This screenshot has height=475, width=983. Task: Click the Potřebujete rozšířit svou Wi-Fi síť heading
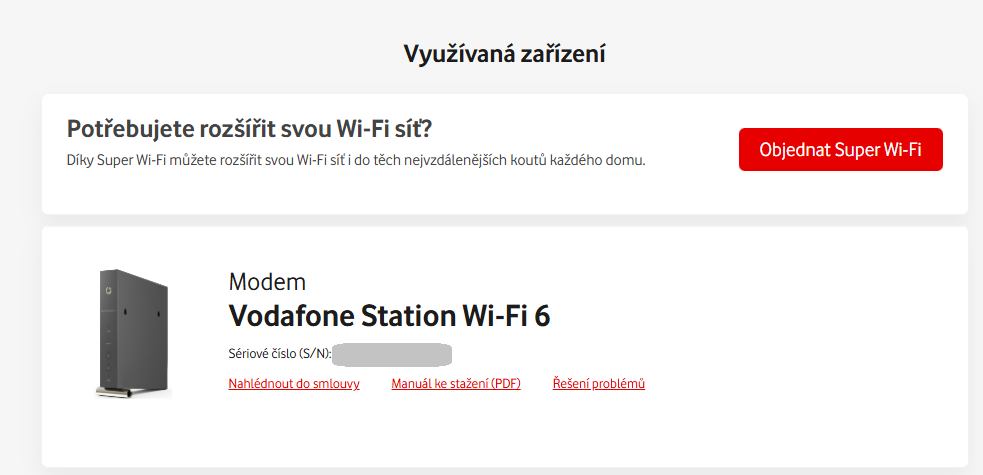pyautogui.click(x=255, y=128)
